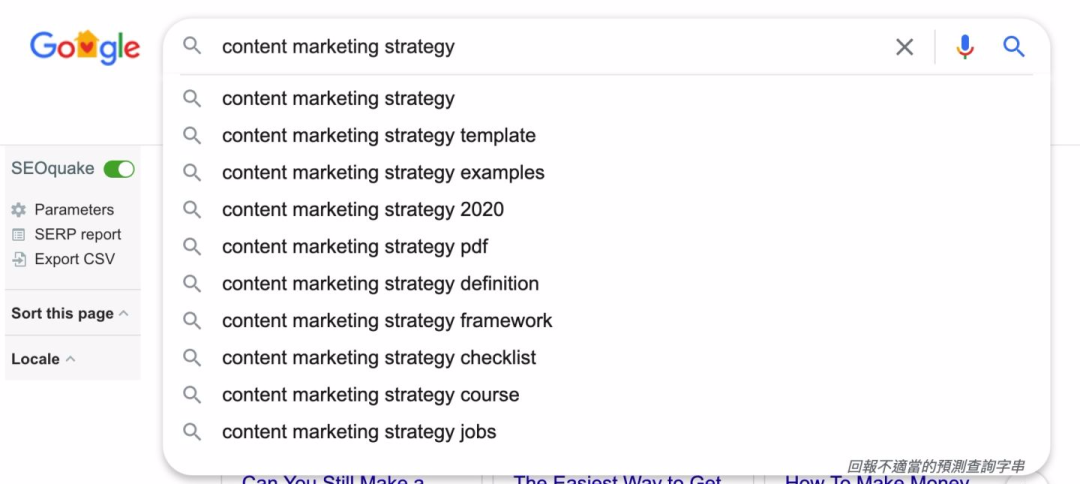1080x484 pixels.
Task: Click the Export CSV link
Action: (74, 260)
